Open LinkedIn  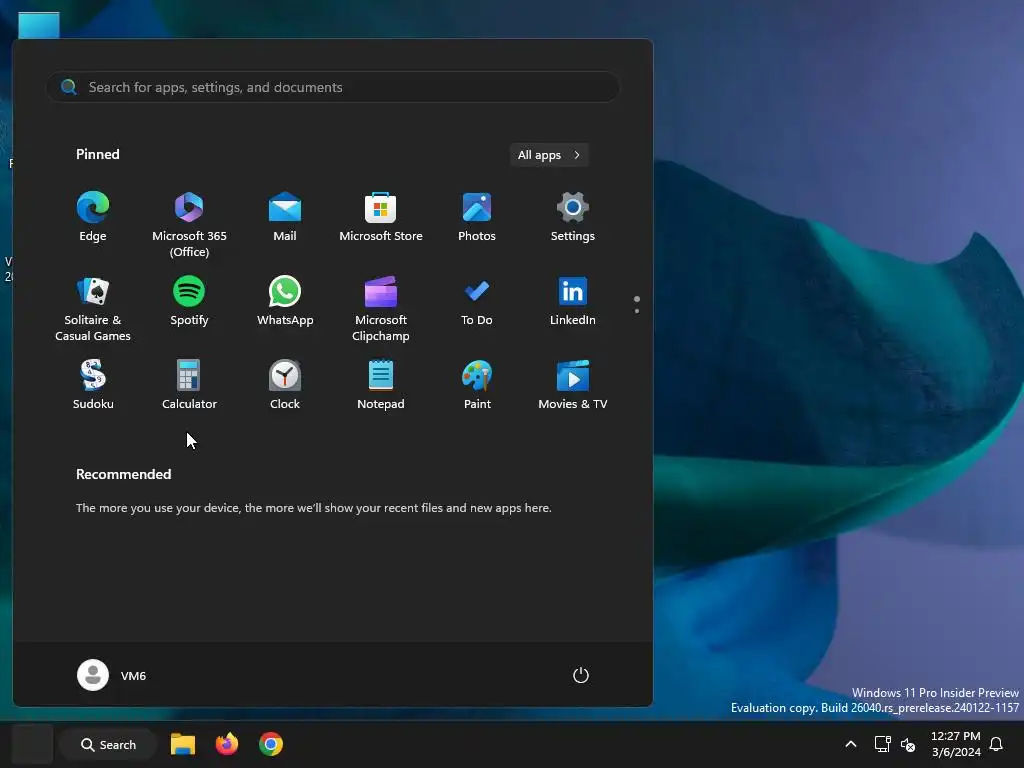pyautogui.click(x=573, y=301)
